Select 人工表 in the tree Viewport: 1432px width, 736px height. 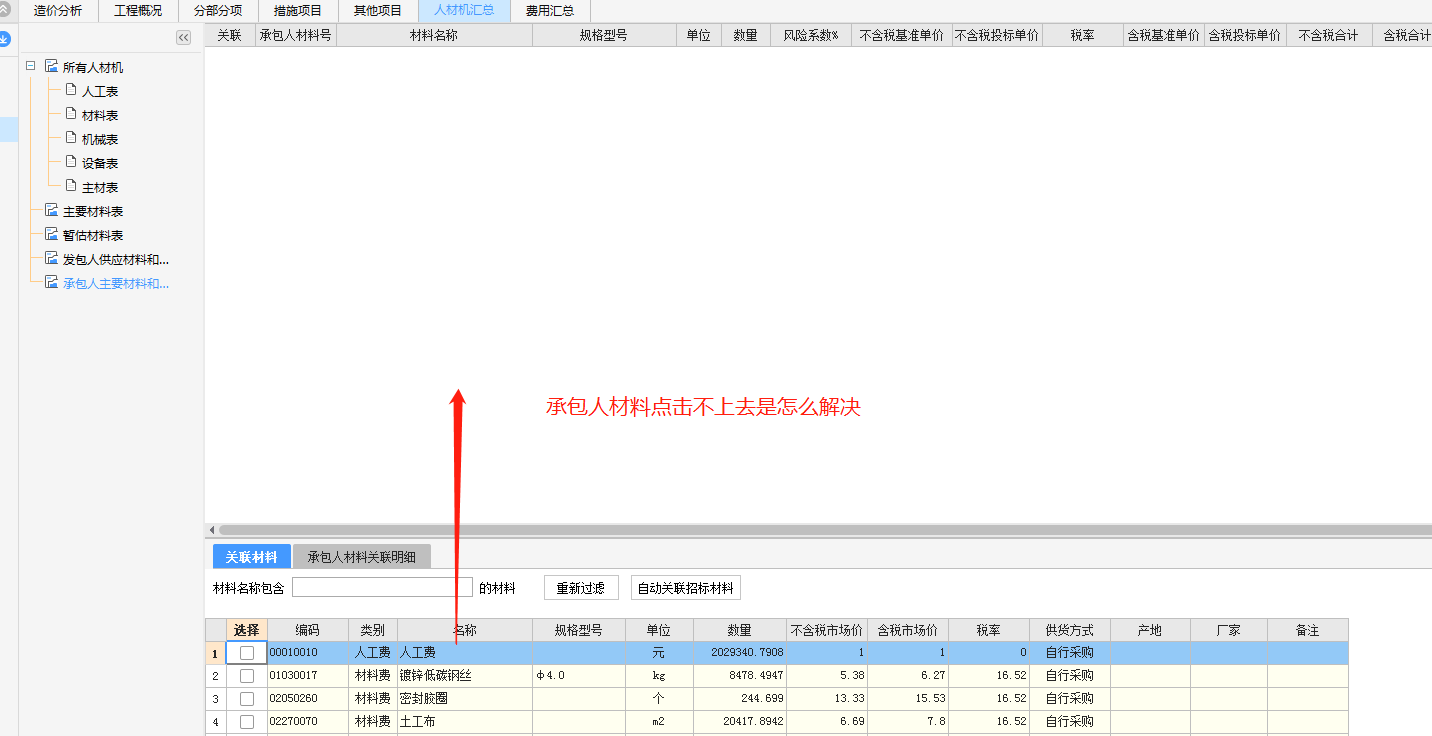(x=100, y=91)
